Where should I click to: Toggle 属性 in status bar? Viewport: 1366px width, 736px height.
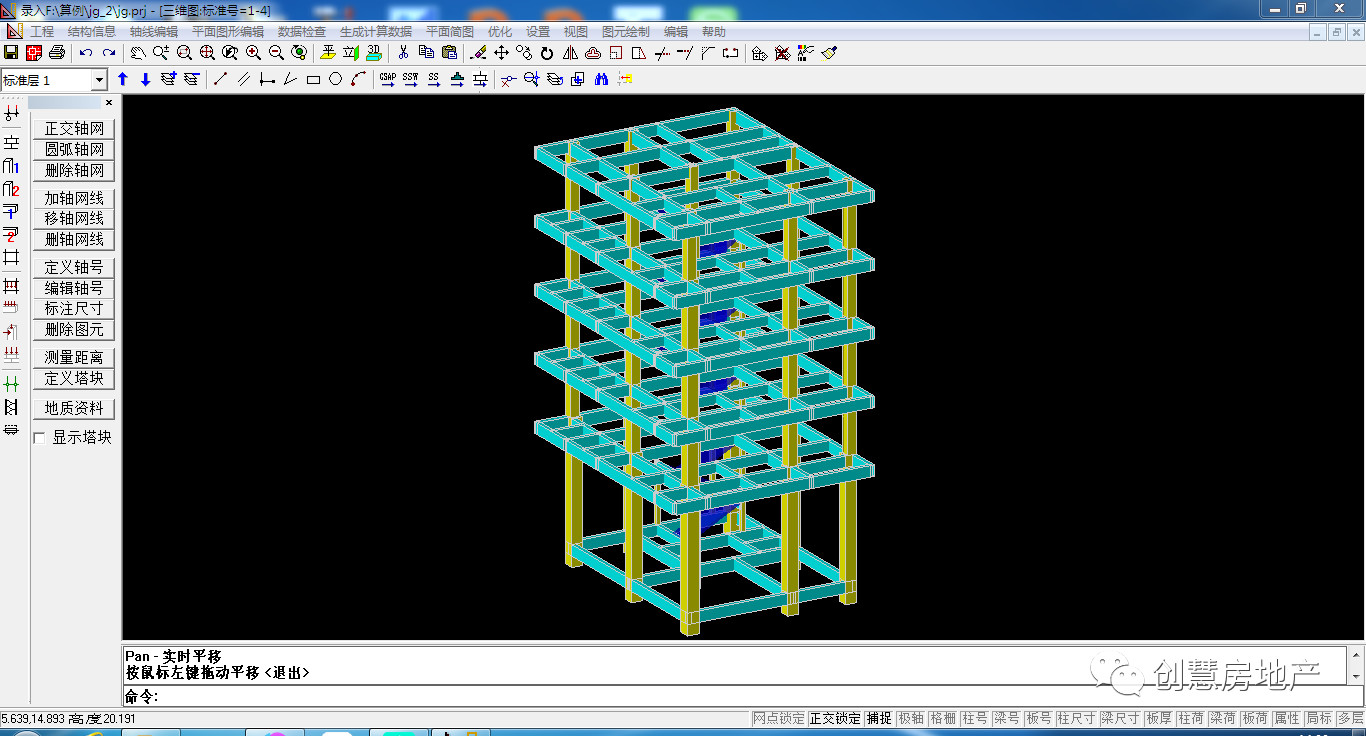tap(1287, 718)
